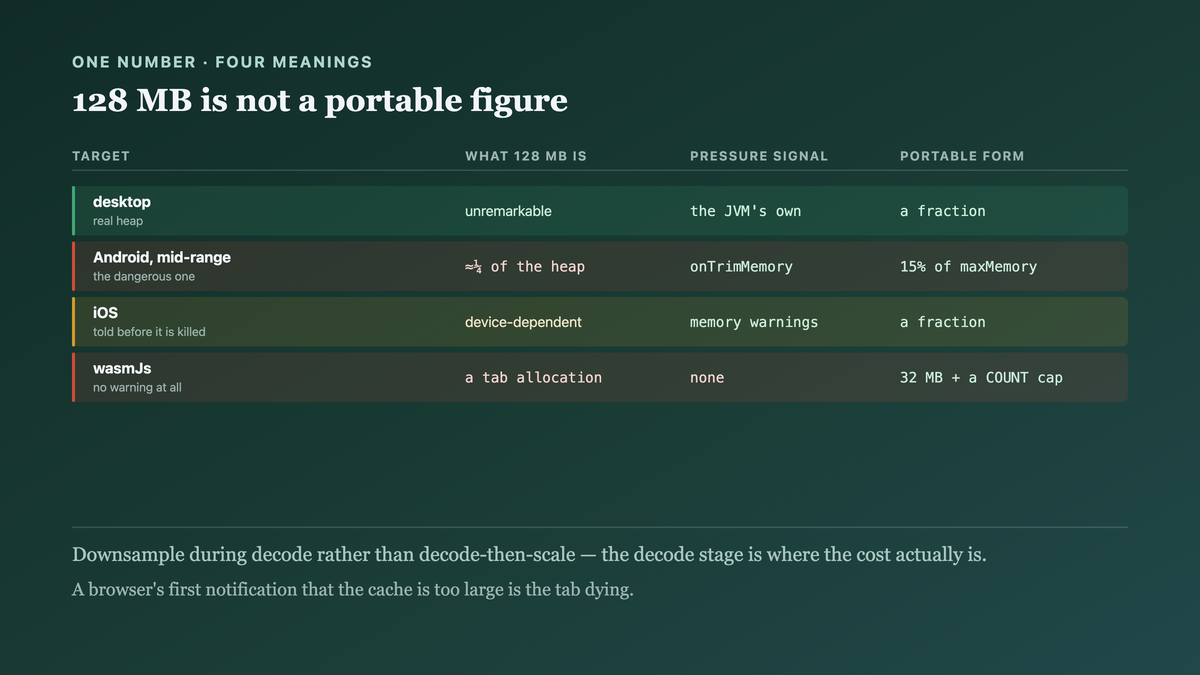Select the 'iOS' row label

click(105, 313)
